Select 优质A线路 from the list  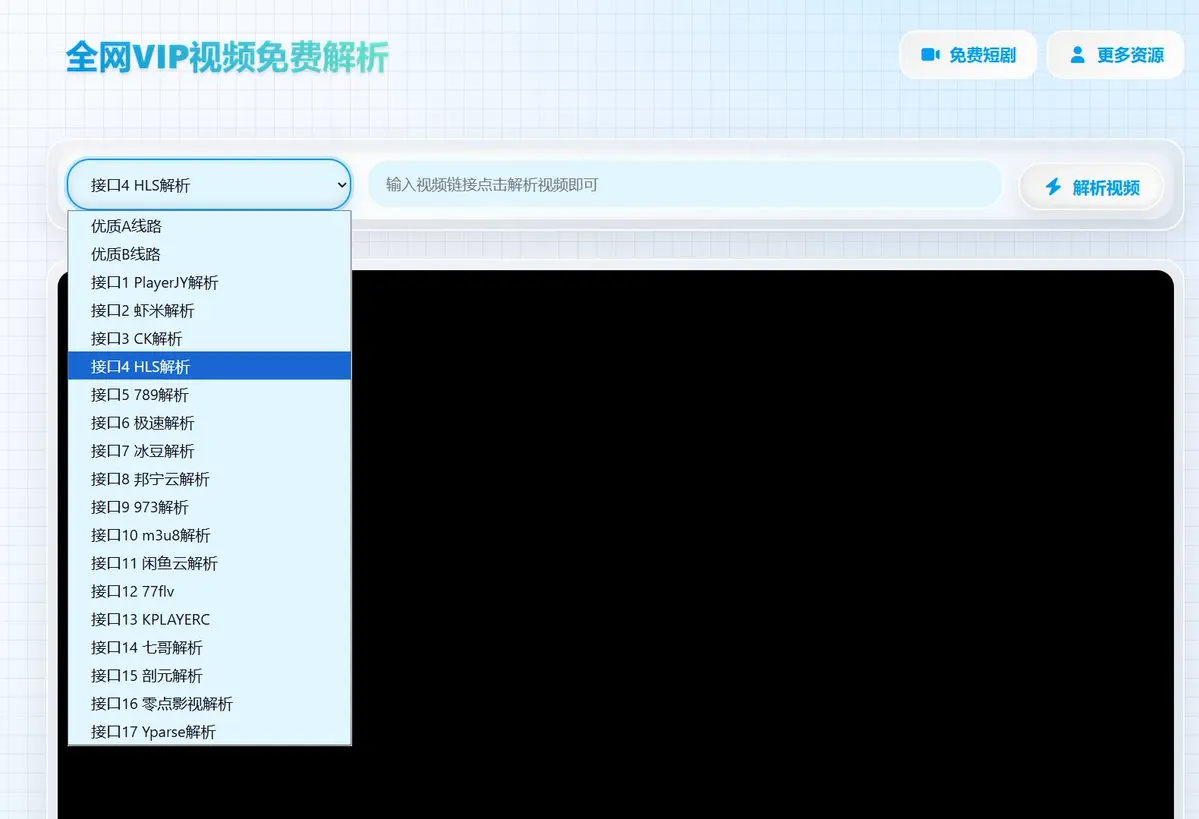pyautogui.click(x=210, y=226)
